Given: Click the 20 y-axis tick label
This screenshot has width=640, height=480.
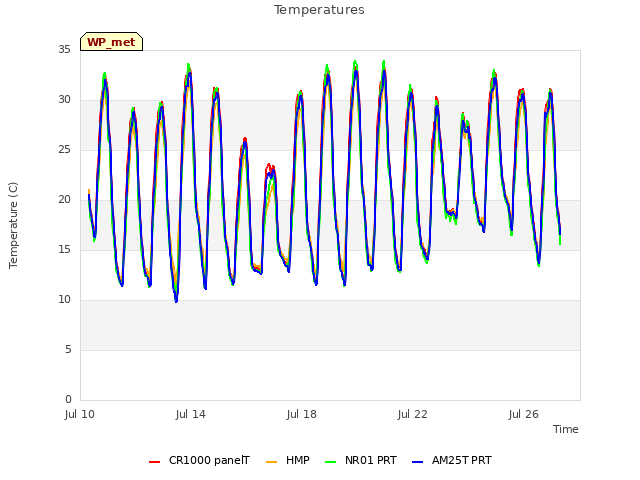Looking at the screenshot, I should click(64, 200).
